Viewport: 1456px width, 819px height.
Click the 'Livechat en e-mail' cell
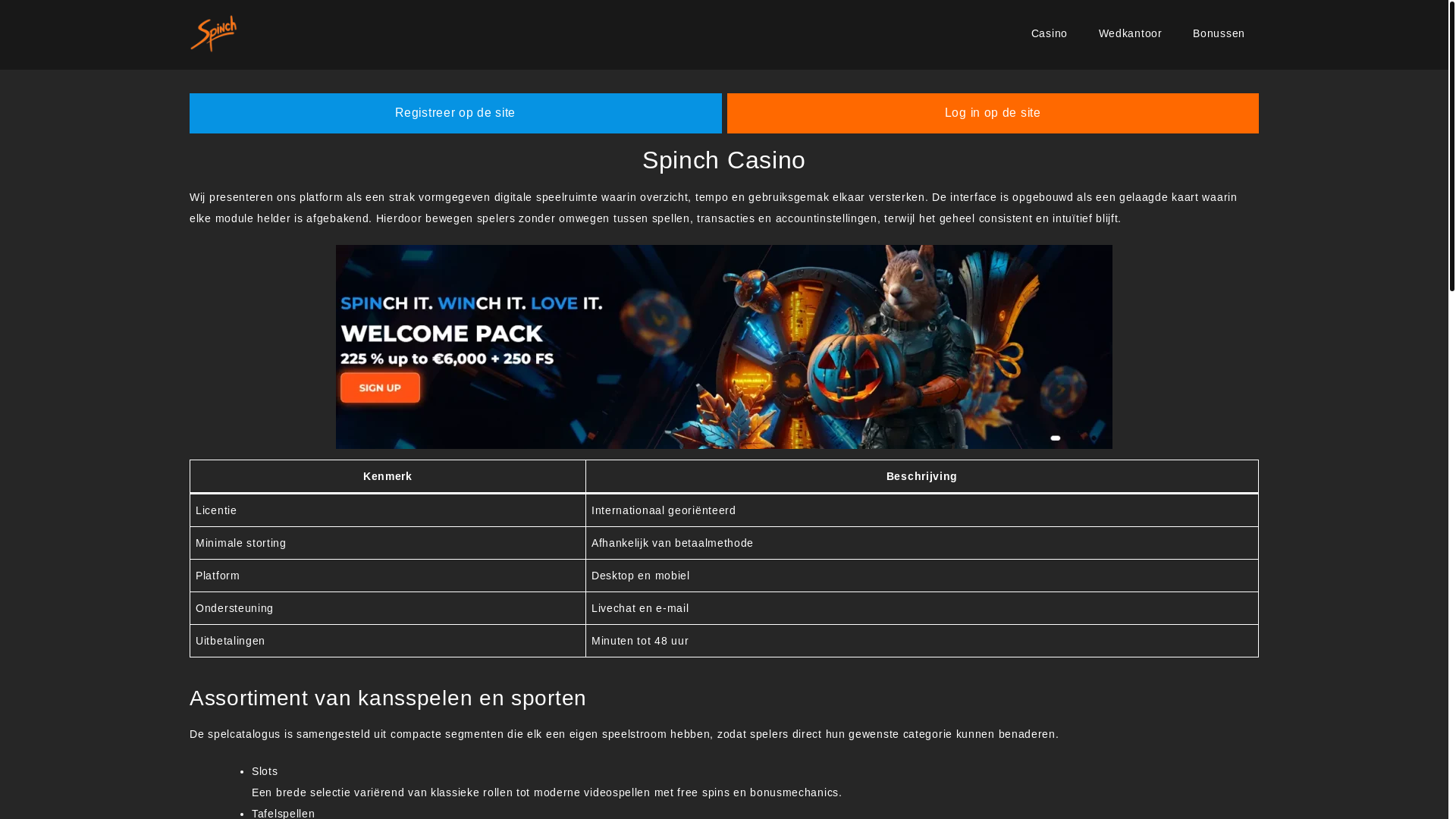[x=922, y=608]
